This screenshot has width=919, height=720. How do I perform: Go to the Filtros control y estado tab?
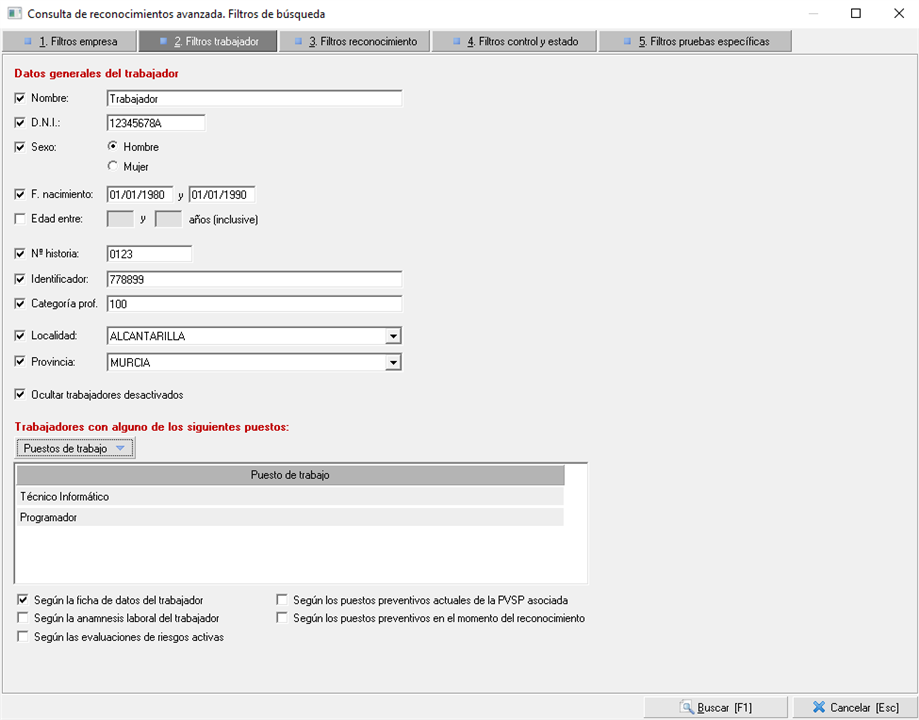513,41
